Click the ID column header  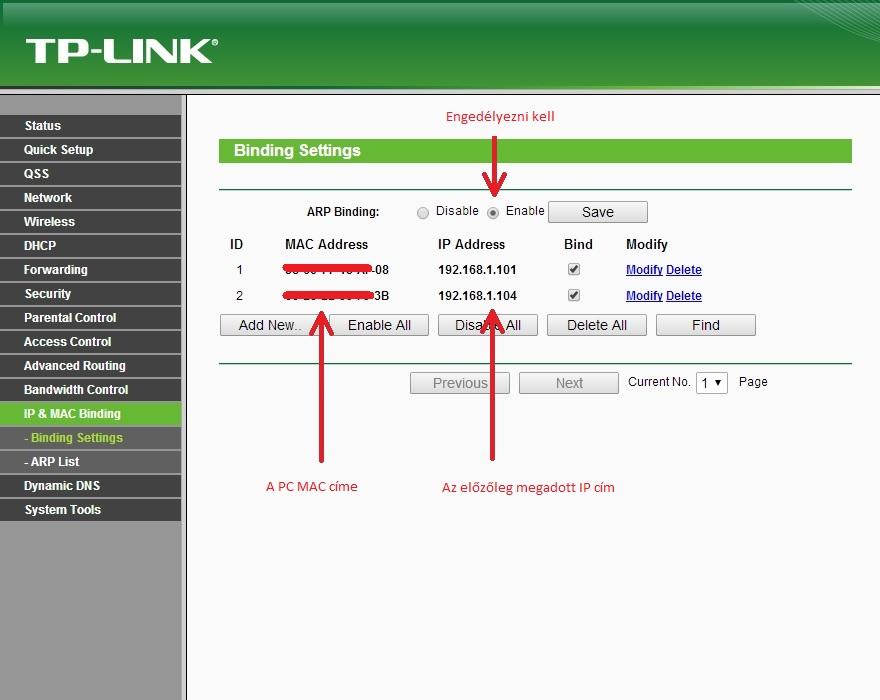(x=236, y=245)
